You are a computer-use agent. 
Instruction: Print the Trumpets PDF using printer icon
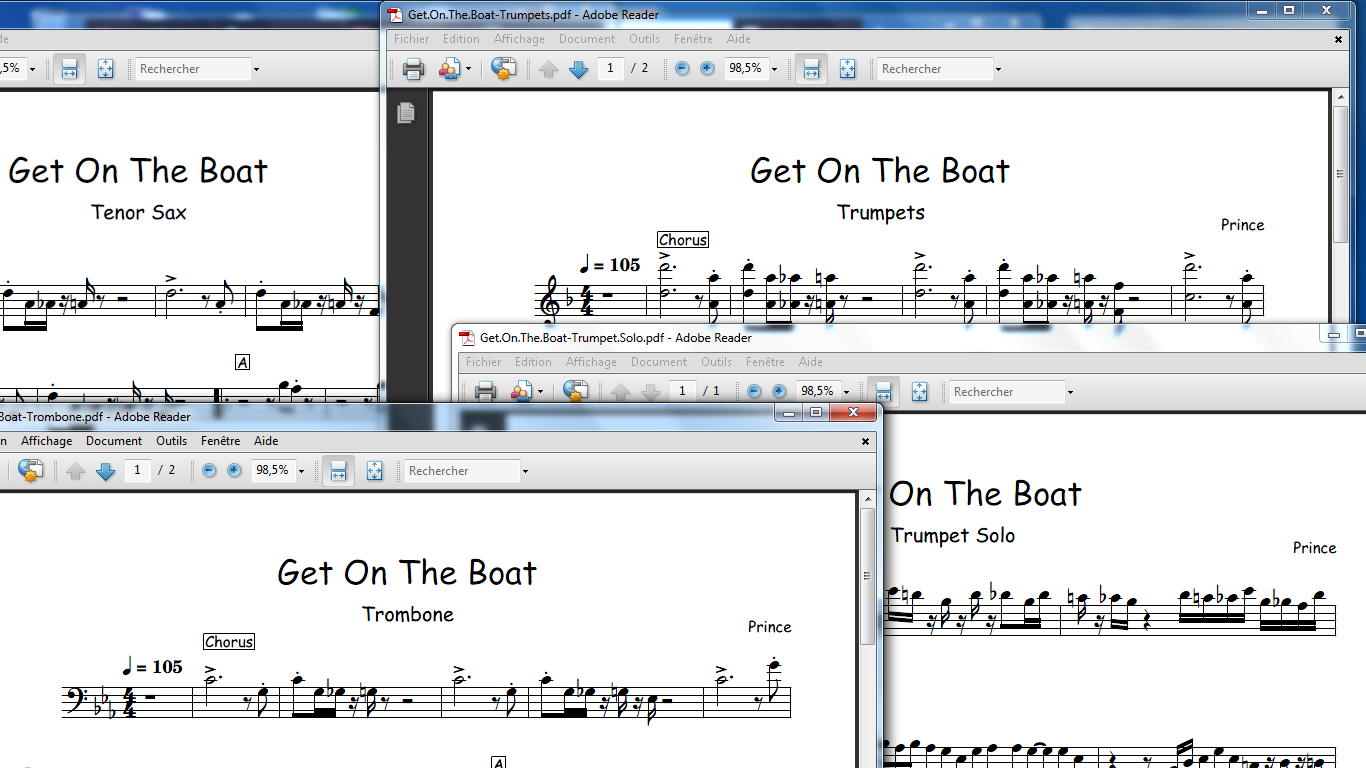click(413, 69)
